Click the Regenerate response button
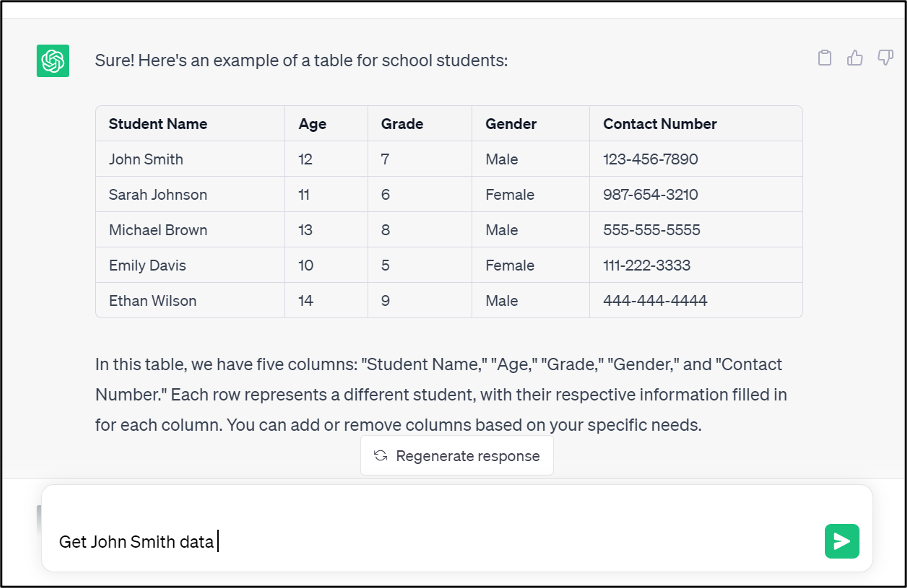908x588 pixels. tap(457, 456)
